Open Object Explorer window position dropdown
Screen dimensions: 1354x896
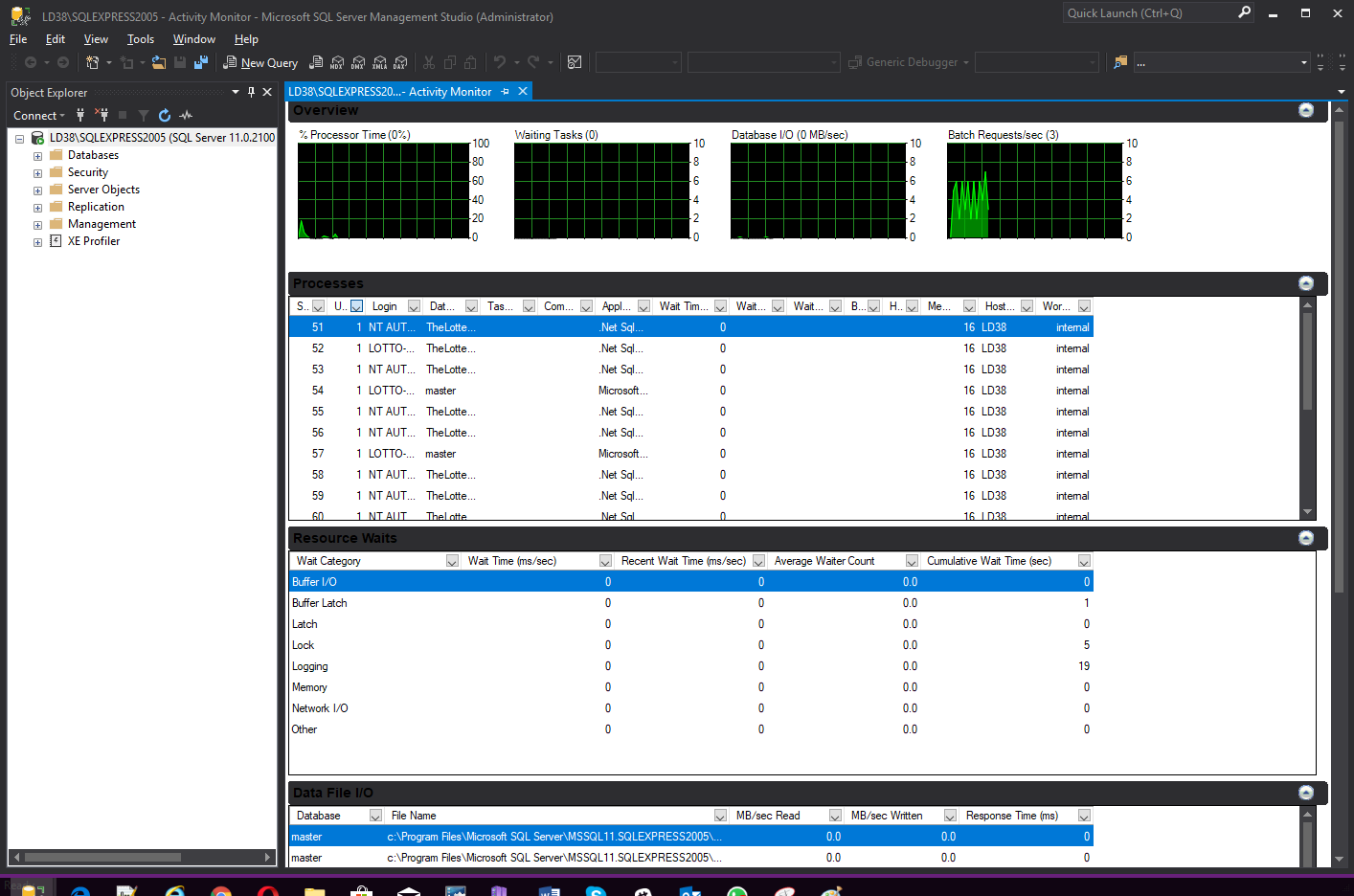[x=236, y=92]
